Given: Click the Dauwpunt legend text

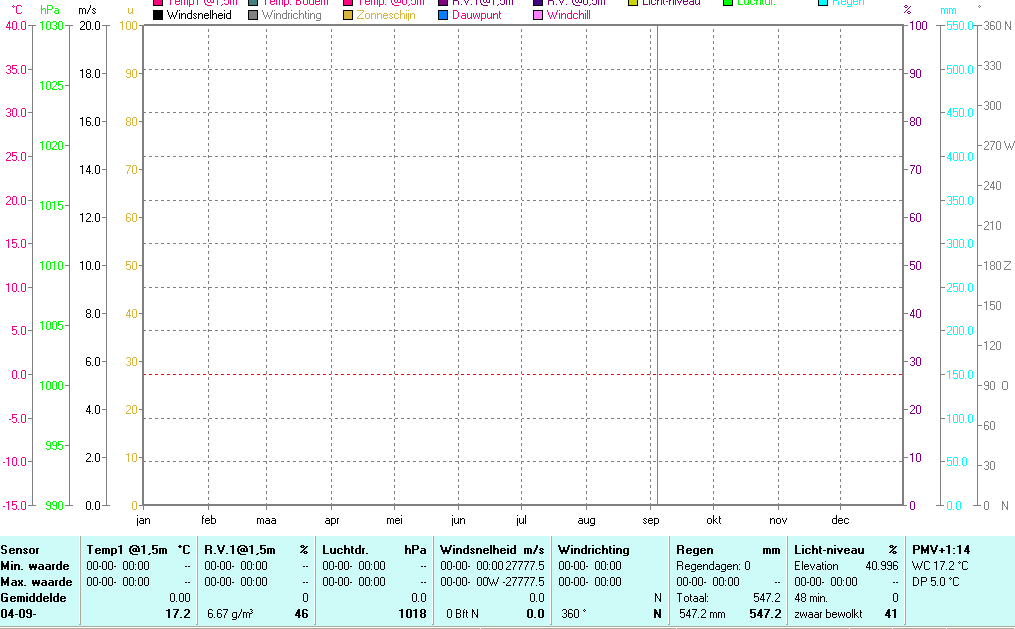Looking at the screenshot, I should (x=477, y=15).
